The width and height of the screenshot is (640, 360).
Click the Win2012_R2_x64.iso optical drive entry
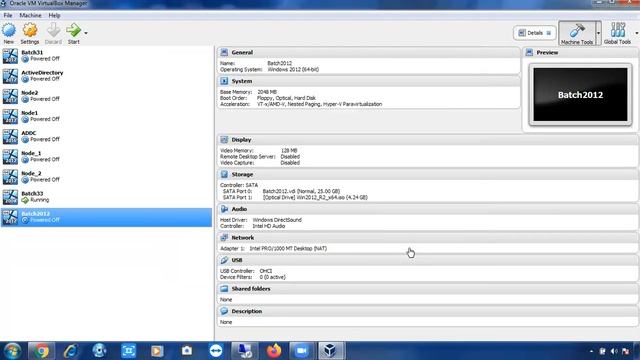tap(315, 197)
